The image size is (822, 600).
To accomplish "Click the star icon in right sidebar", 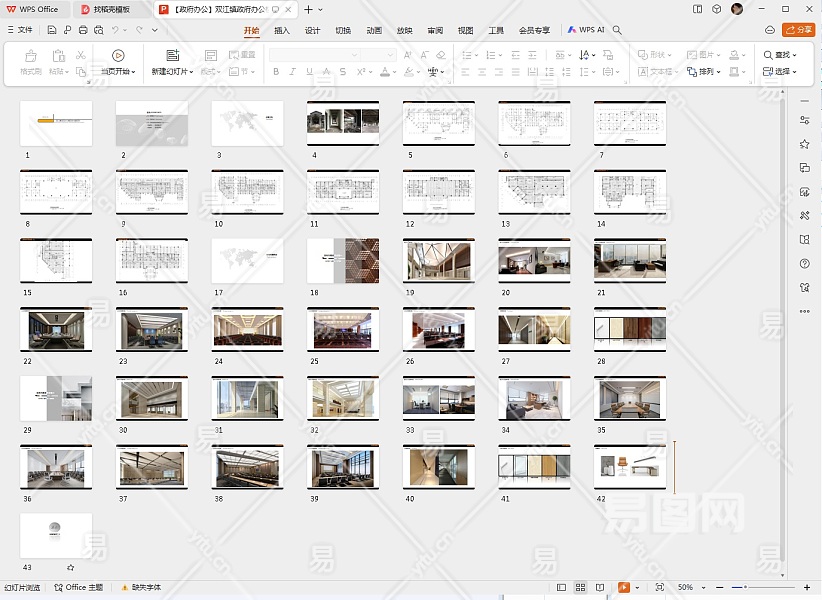I will point(804,144).
